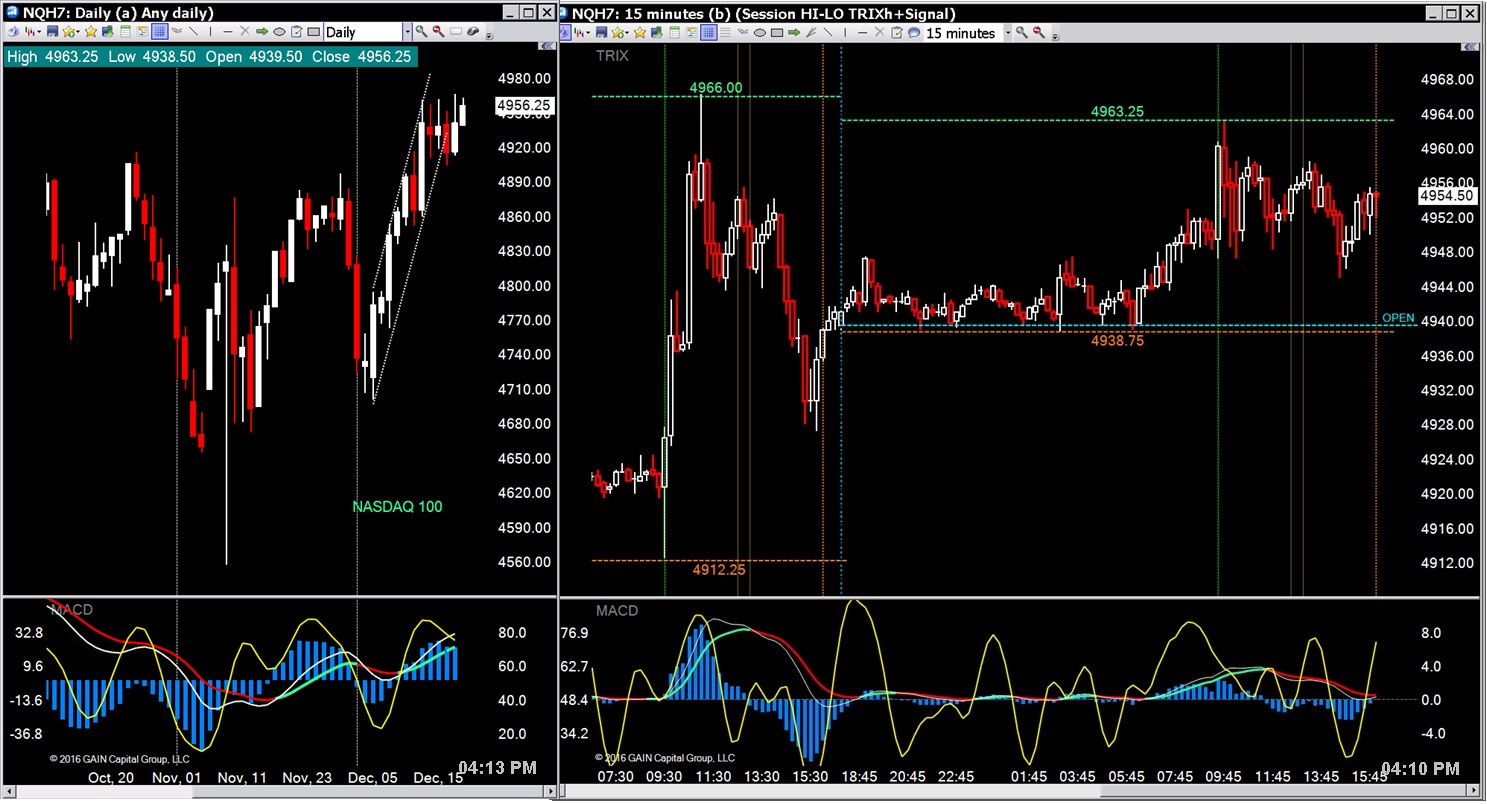Click the NASDAQ 100 label on Daily chart
This screenshot has height=804, width=1487.
(x=397, y=507)
